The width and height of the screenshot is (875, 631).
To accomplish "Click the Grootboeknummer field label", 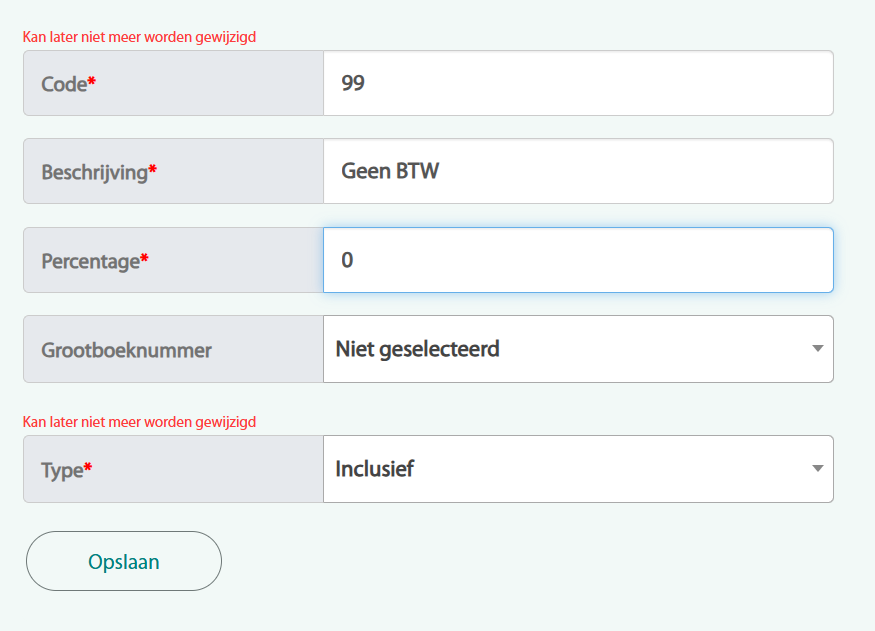I will point(126,350).
